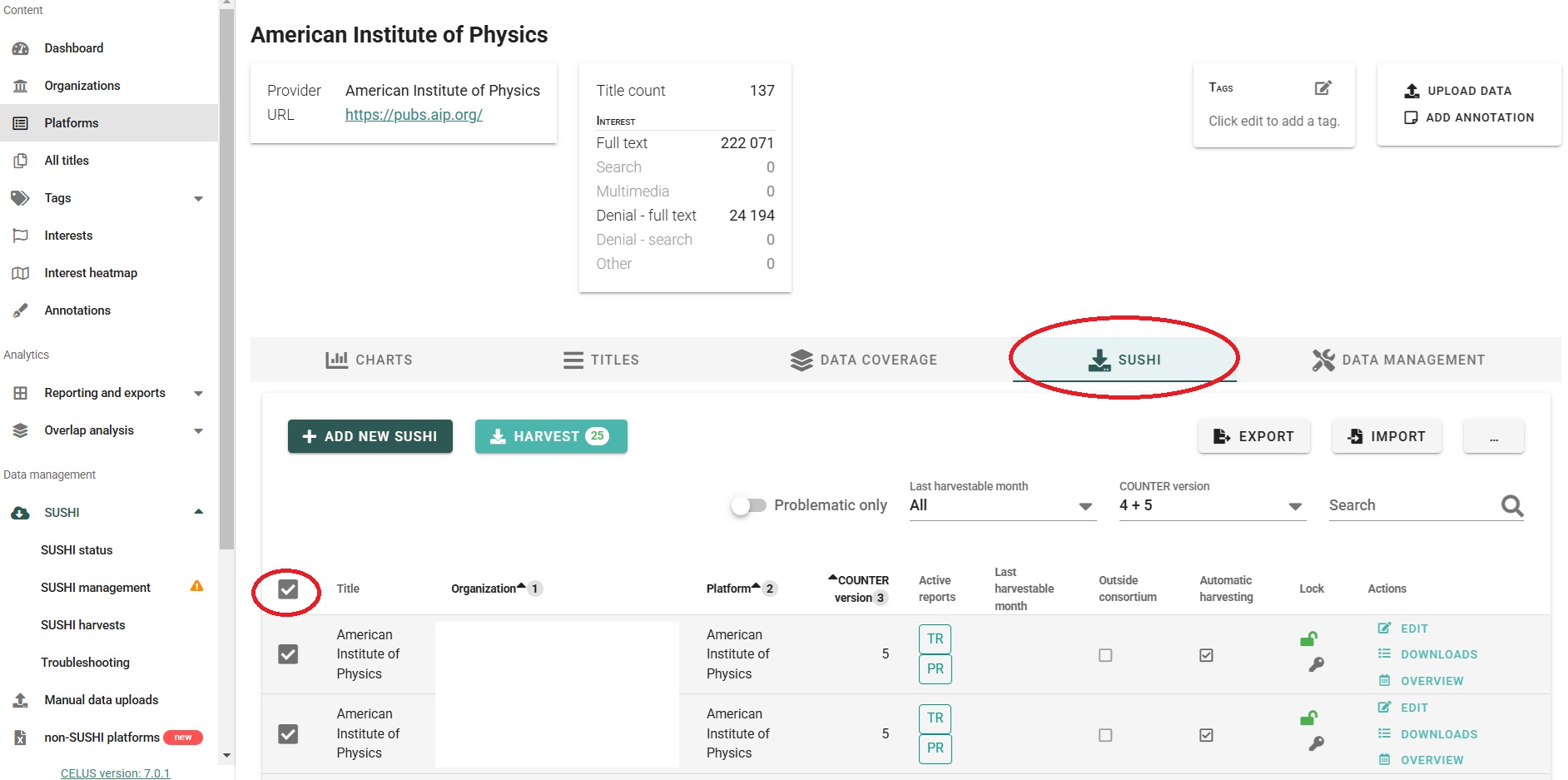The height and width of the screenshot is (780, 1568).
Task: Click the Interest heatmap map icon
Action: tap(21, 273)
